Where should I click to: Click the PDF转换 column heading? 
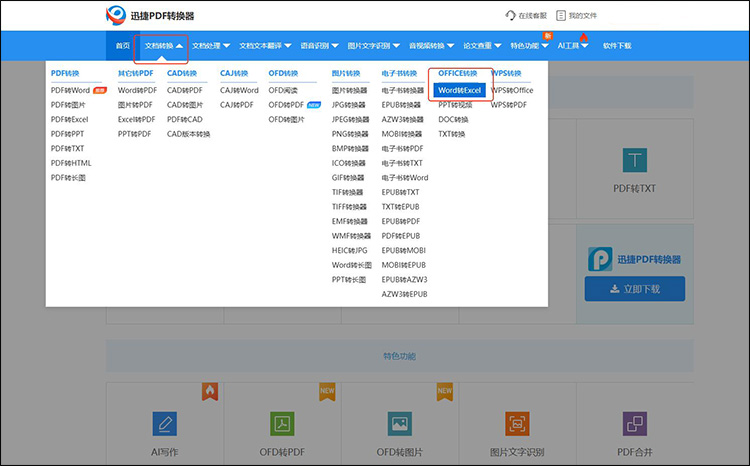[x=65, y=73]
